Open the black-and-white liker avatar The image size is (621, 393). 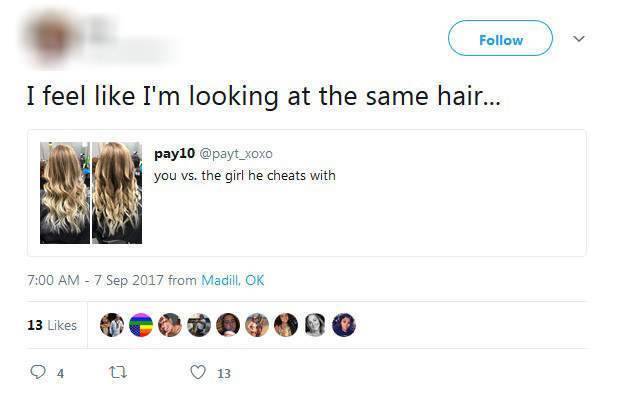click(x=315, y=325)
